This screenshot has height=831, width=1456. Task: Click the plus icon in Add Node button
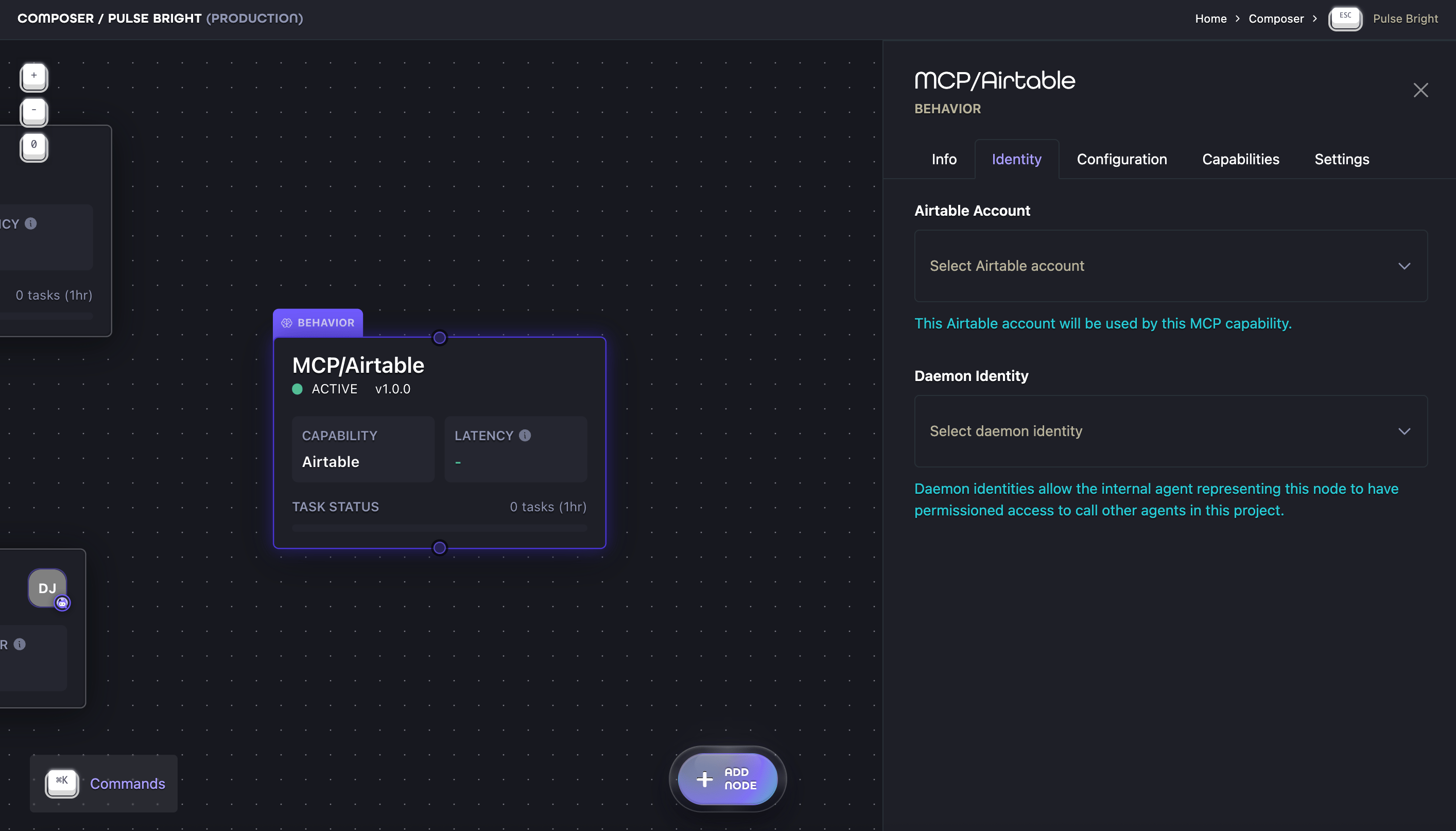705,779
